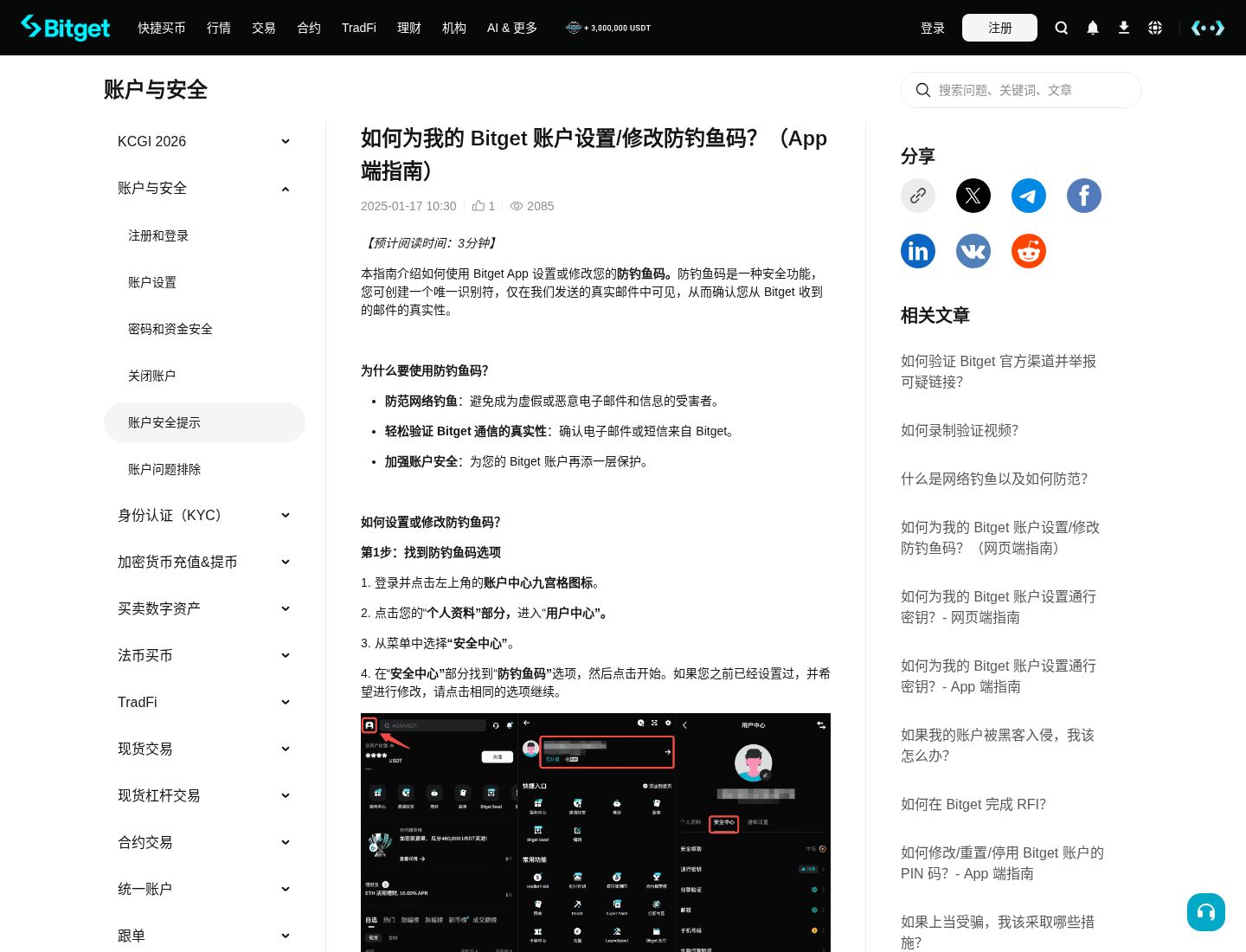Click the 3,000,000 USDT promotion badge
Viewport: 1246px width, 952px height.
click(x=608, y=28)
